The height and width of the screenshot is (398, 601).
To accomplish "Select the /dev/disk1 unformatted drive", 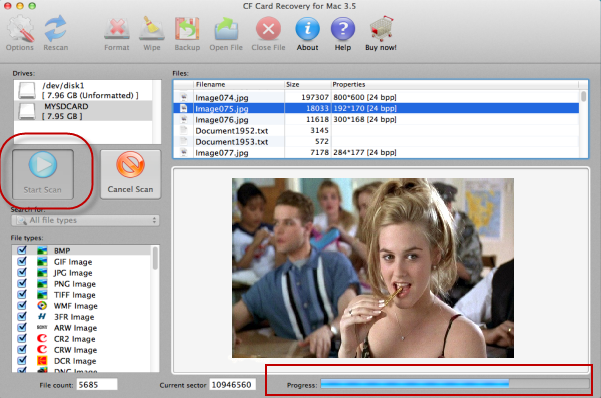I will 83,90.
